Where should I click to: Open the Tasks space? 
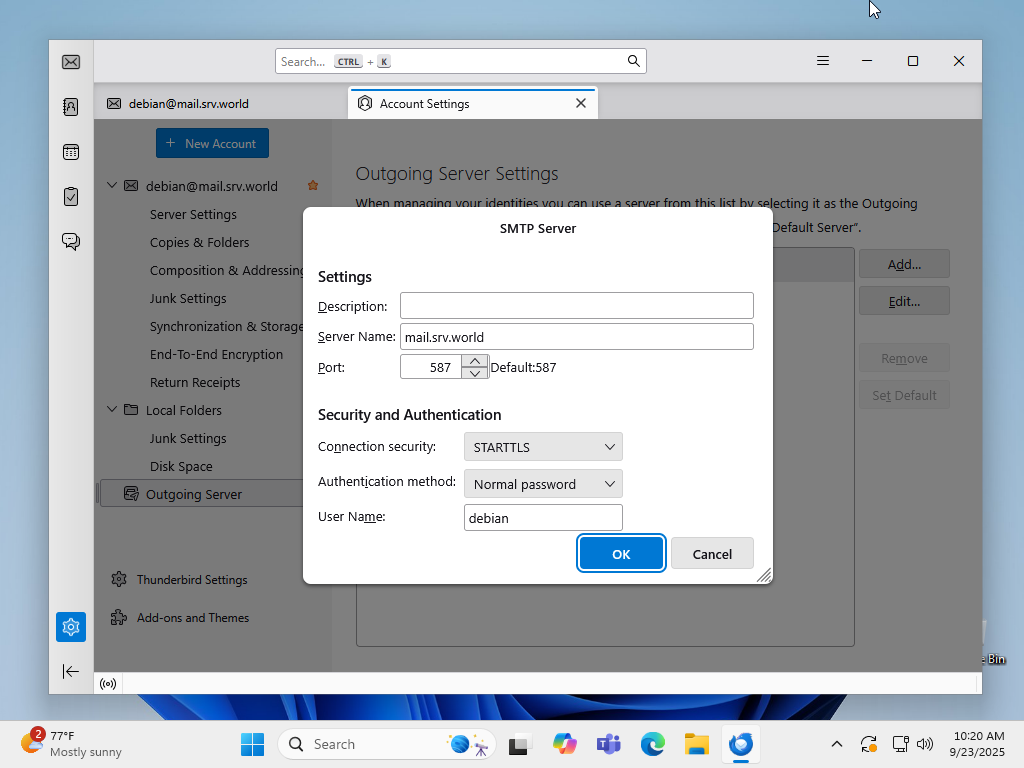(x=70, y=196)
